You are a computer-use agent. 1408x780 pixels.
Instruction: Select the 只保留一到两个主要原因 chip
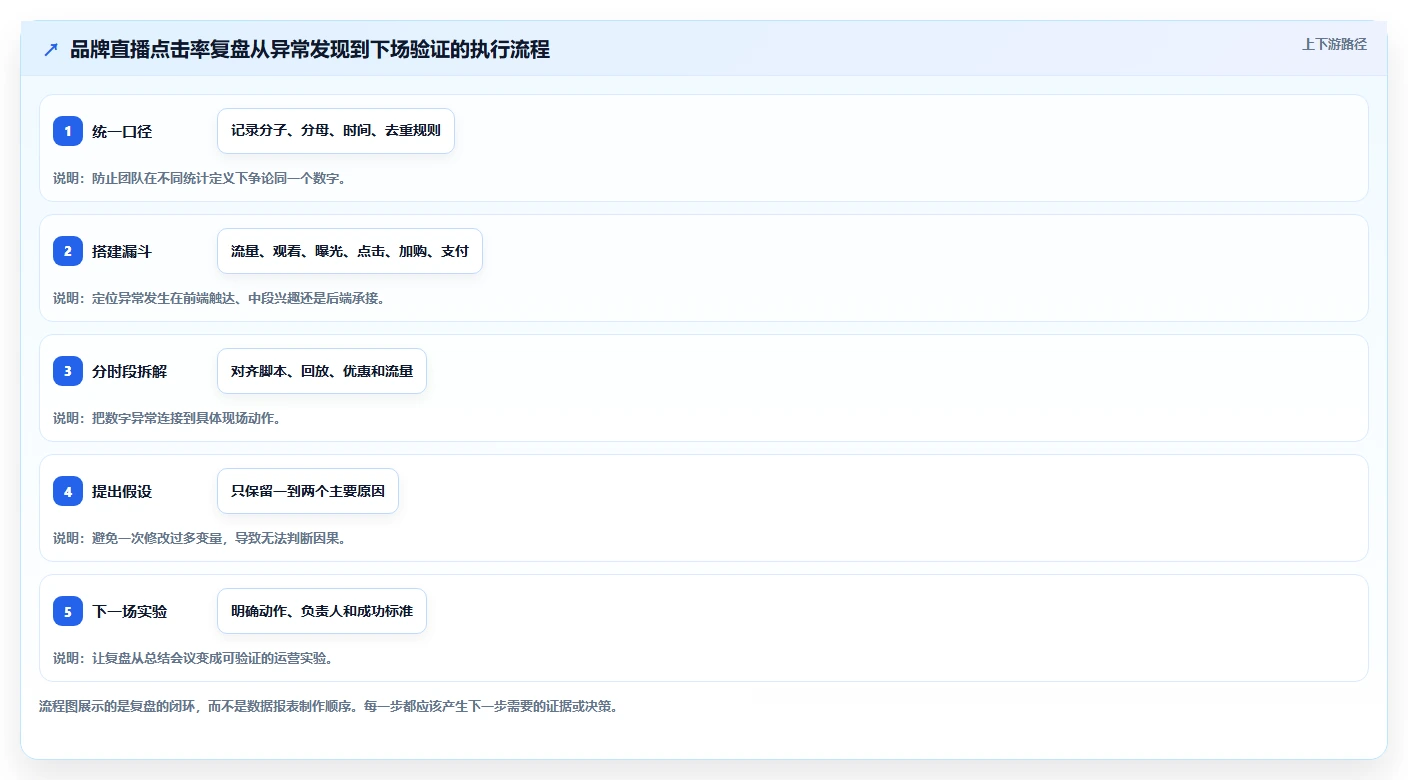[x=308, y=491]
